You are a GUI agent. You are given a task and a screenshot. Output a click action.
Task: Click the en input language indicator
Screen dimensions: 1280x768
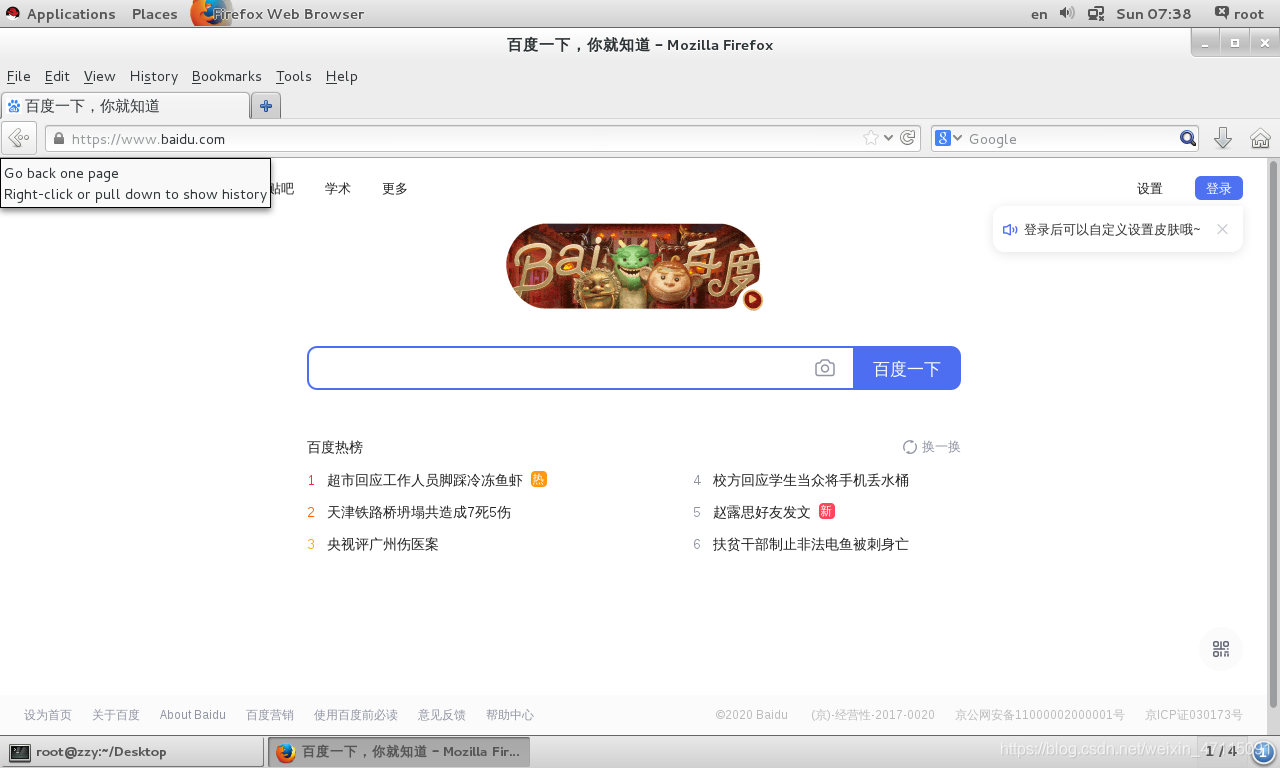(x=1039, y=13)
